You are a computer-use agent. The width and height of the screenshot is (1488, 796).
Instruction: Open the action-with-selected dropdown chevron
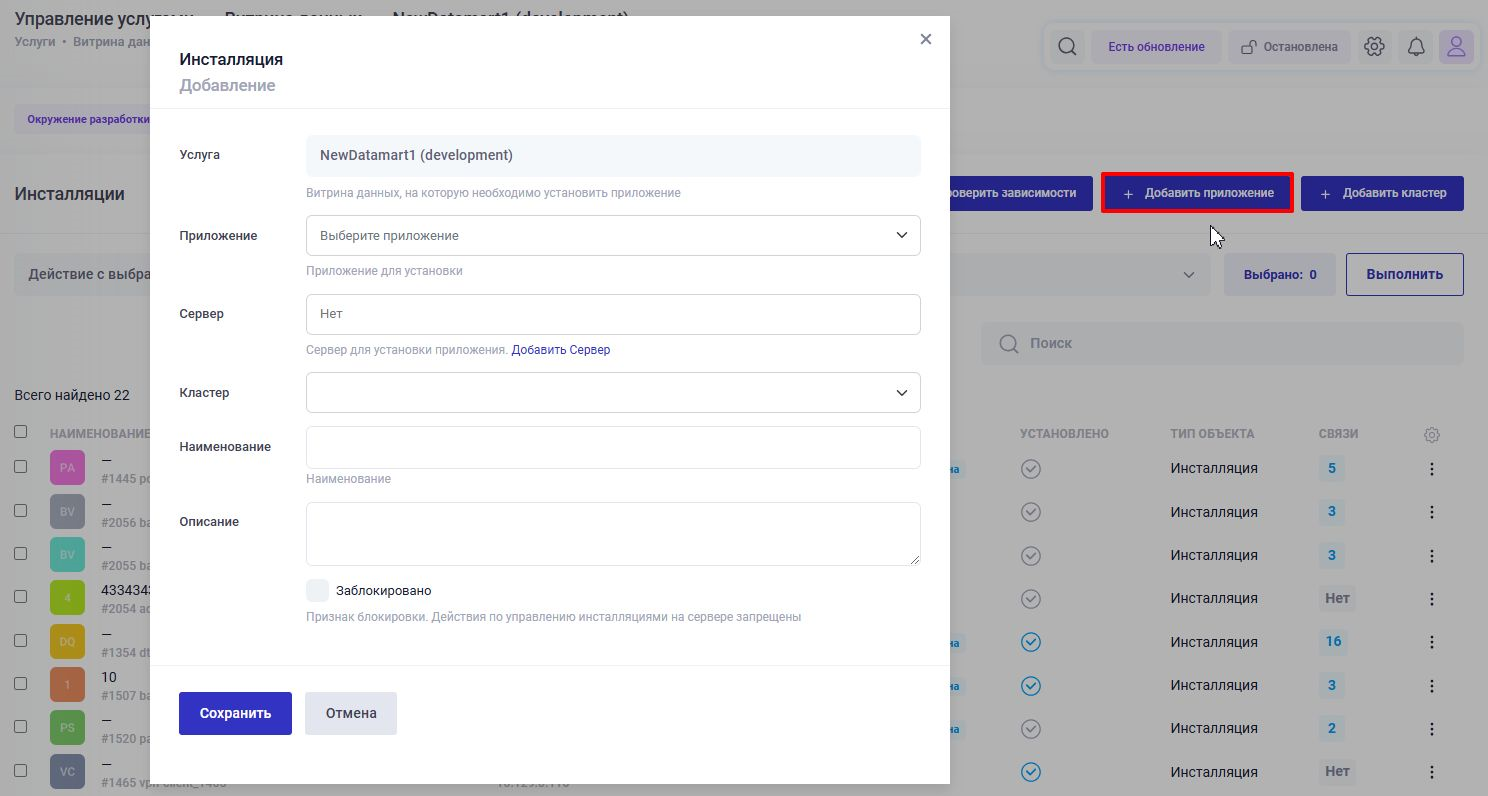[x=1188, y=275]
